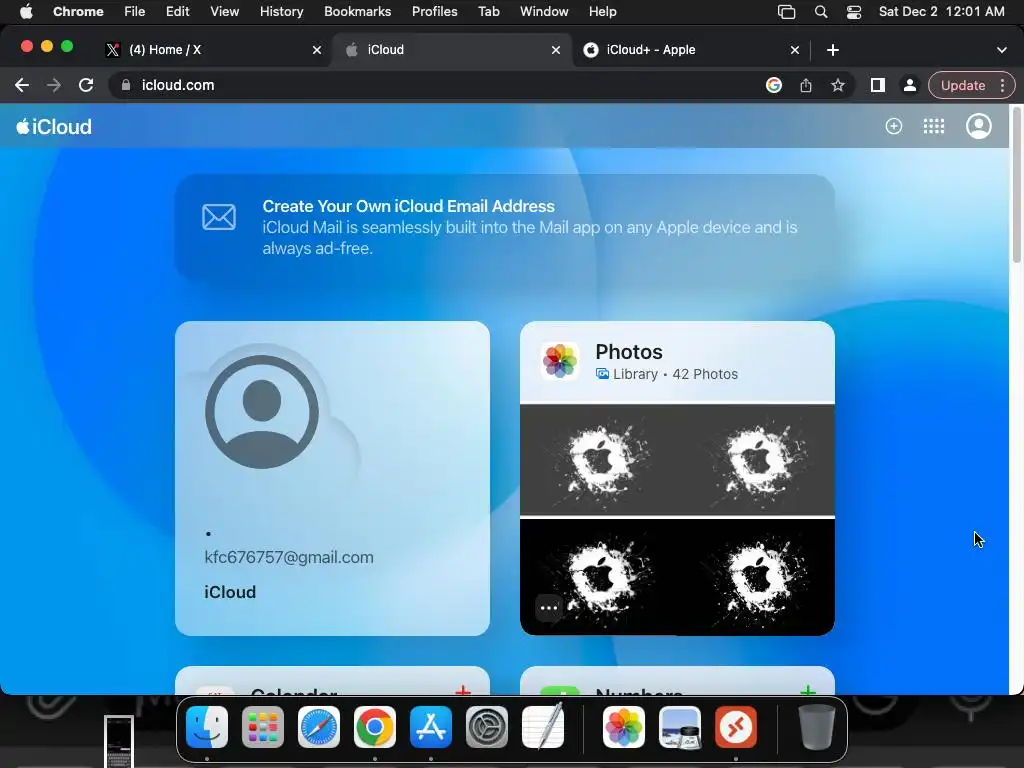The width and height of the screenshot is (1024, 768).
Task: Open Create Your Own iCloud Email Address banner
Action: 505,227
